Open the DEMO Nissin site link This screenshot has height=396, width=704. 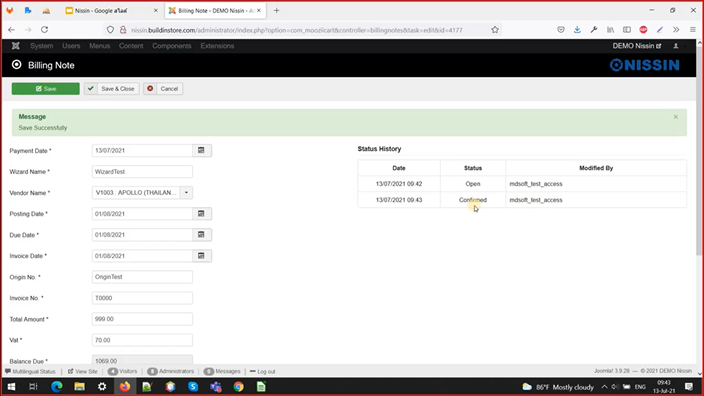(637, 46)
